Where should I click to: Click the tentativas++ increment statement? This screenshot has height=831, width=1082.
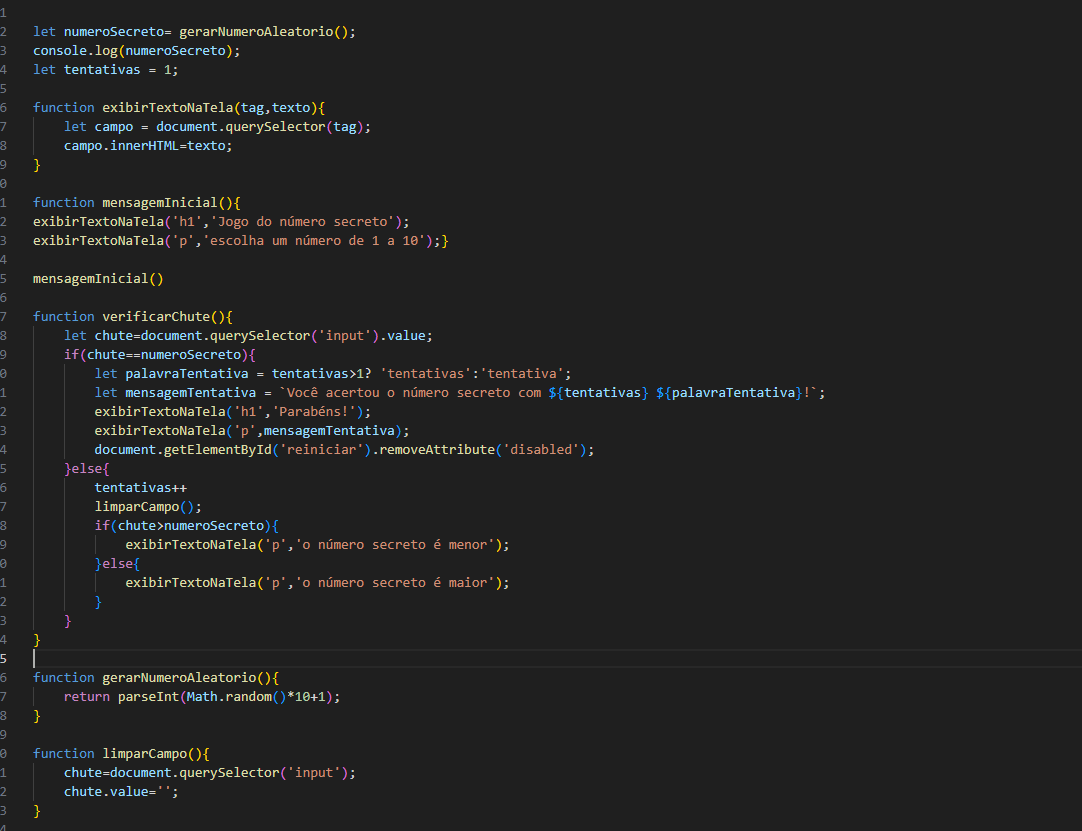point(141,488)
